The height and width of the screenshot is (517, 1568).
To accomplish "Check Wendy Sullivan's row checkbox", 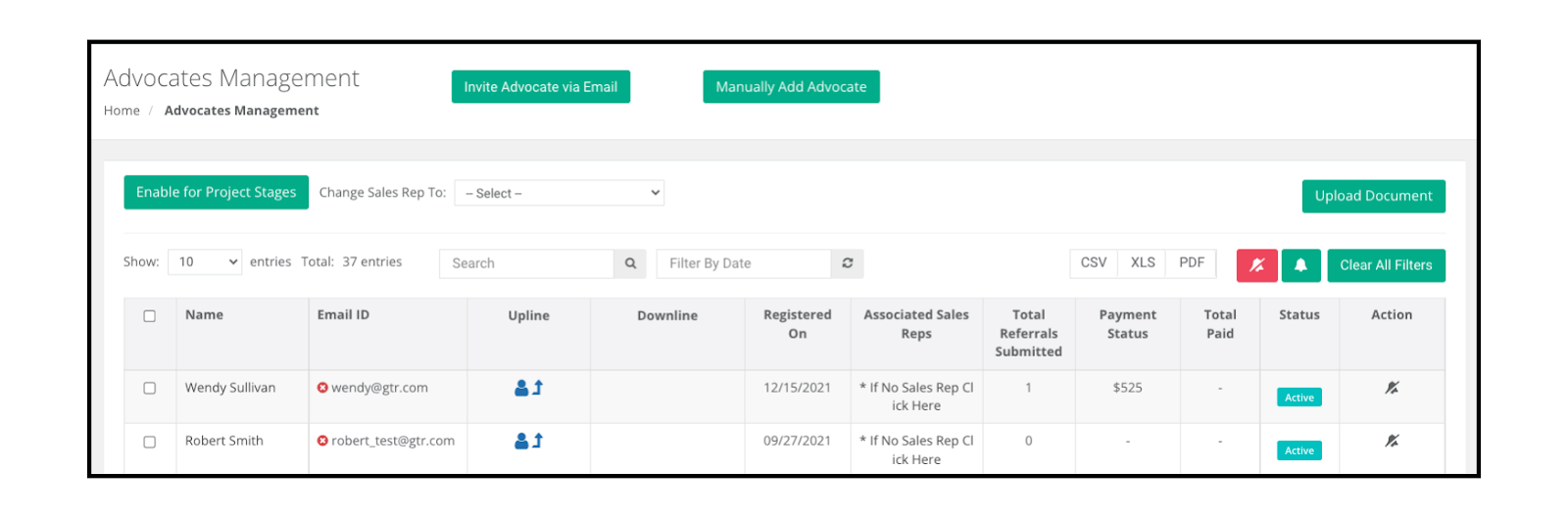I will coord(150,388).
